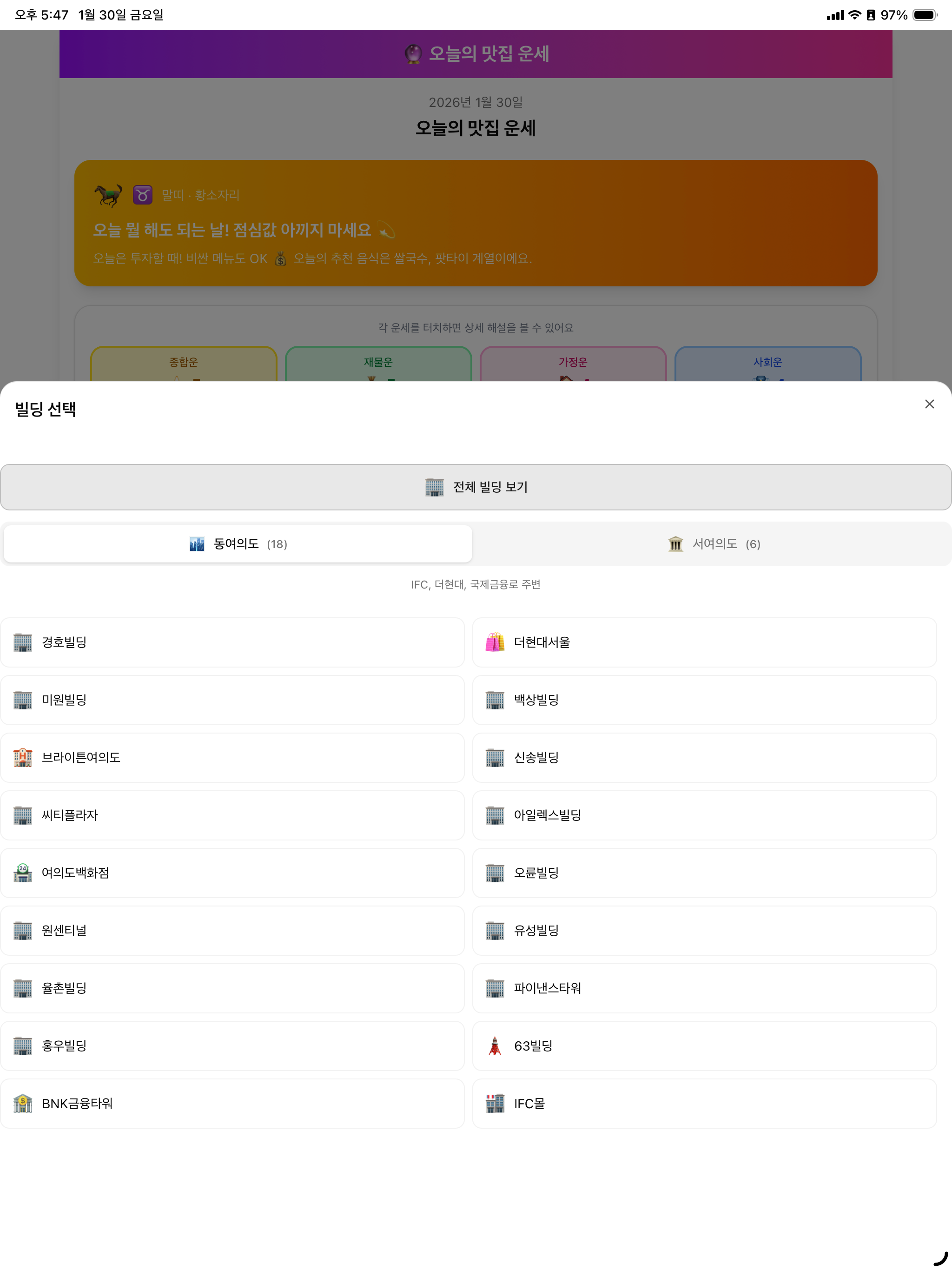Choose the 여의도백화점 building text
Image resolution: width=952 pixels, height=1270 pixels.
[75, 873]
